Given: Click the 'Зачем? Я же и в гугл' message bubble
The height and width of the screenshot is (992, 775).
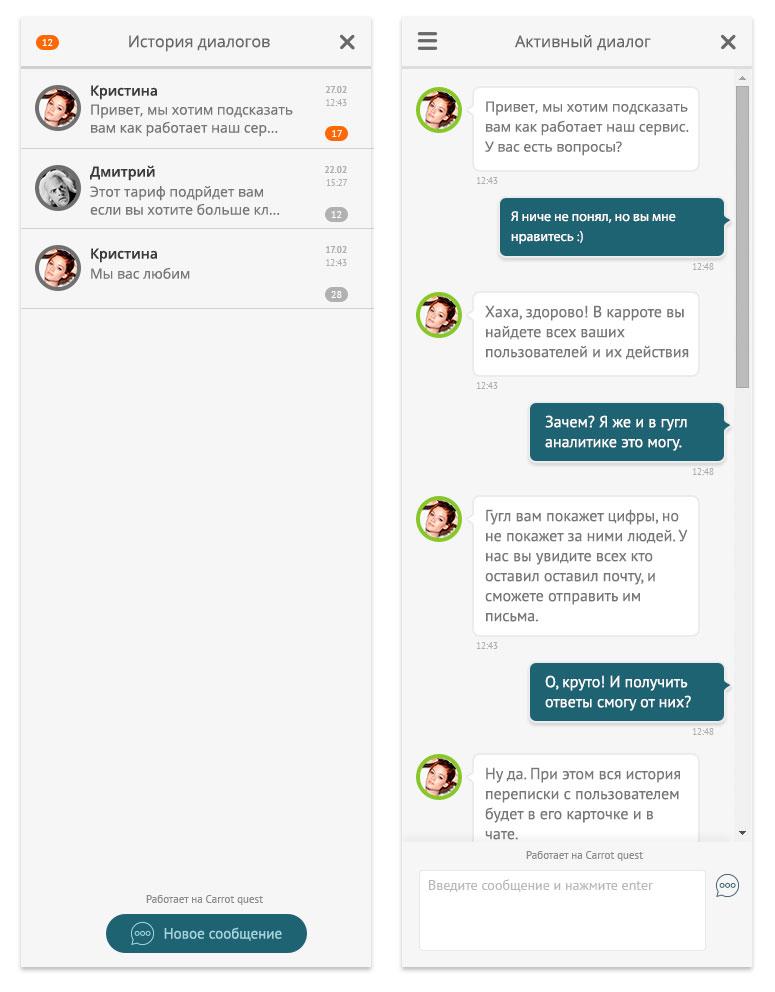Looking at the screenshot, I should [626, 432].
